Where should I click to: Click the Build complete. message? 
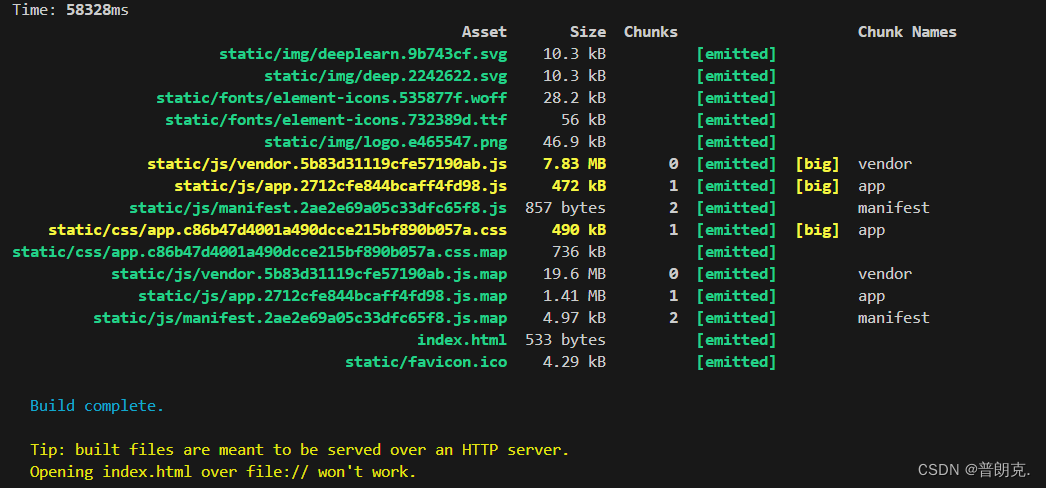click(x=97, y=406)
